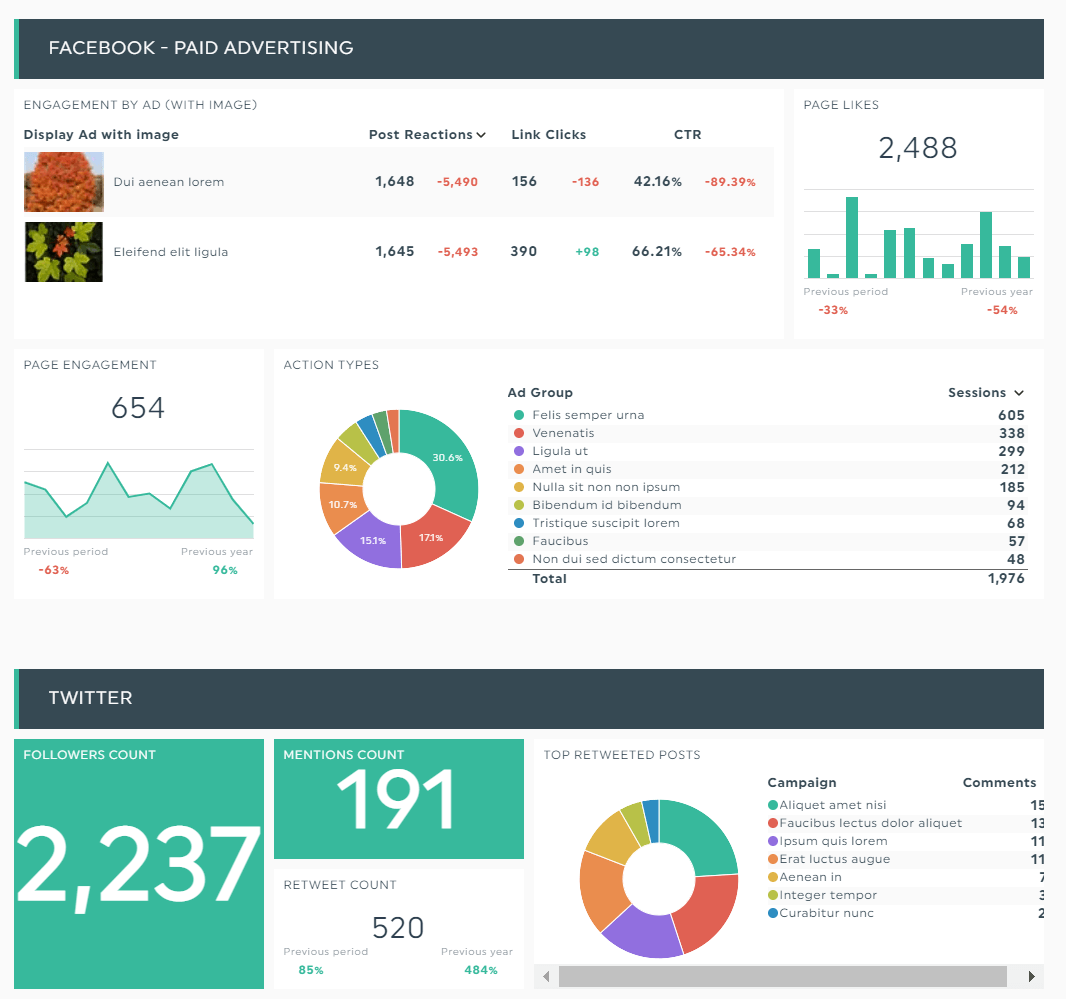Click the -136 link clicks change
The width and height of the screenshot is (1066, 999).
[585, 182]
